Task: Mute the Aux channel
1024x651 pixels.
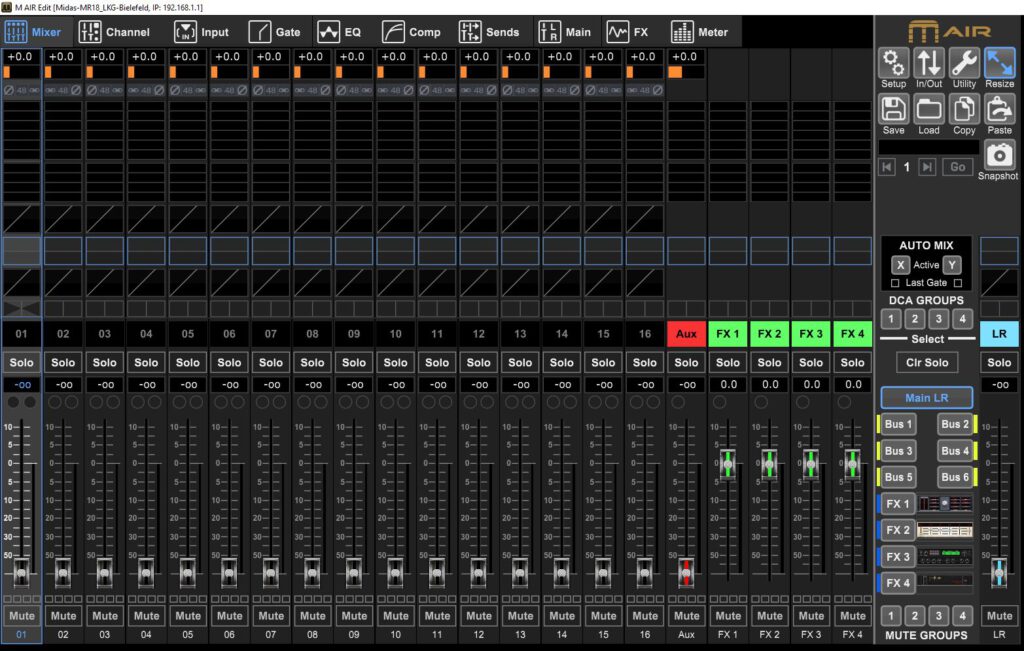Action: pos(686,616)
